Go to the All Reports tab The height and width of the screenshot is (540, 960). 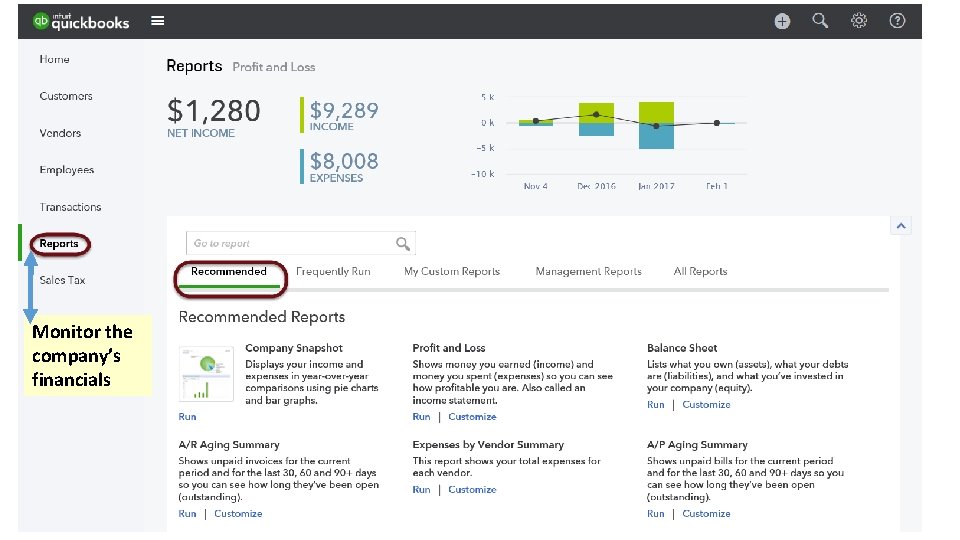click(x=700, y=271)
